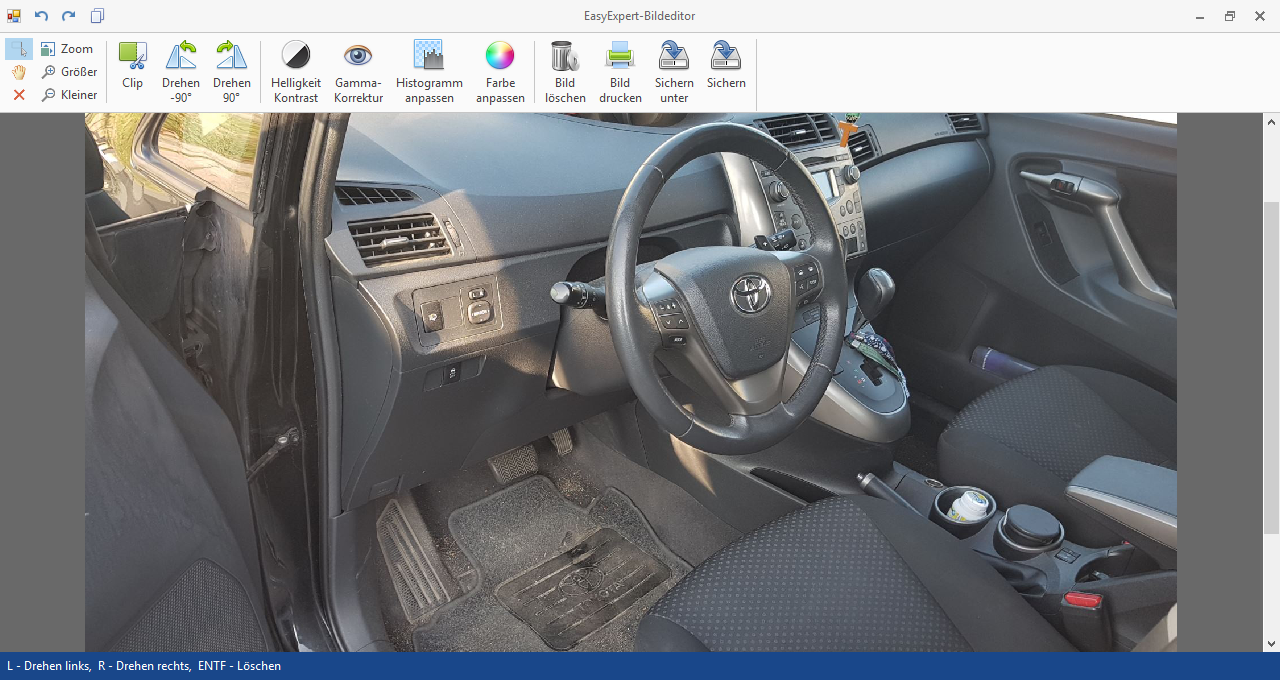Delete picture with Bild löschen
The image size is (1280, 680).
[x=565, y=72]
